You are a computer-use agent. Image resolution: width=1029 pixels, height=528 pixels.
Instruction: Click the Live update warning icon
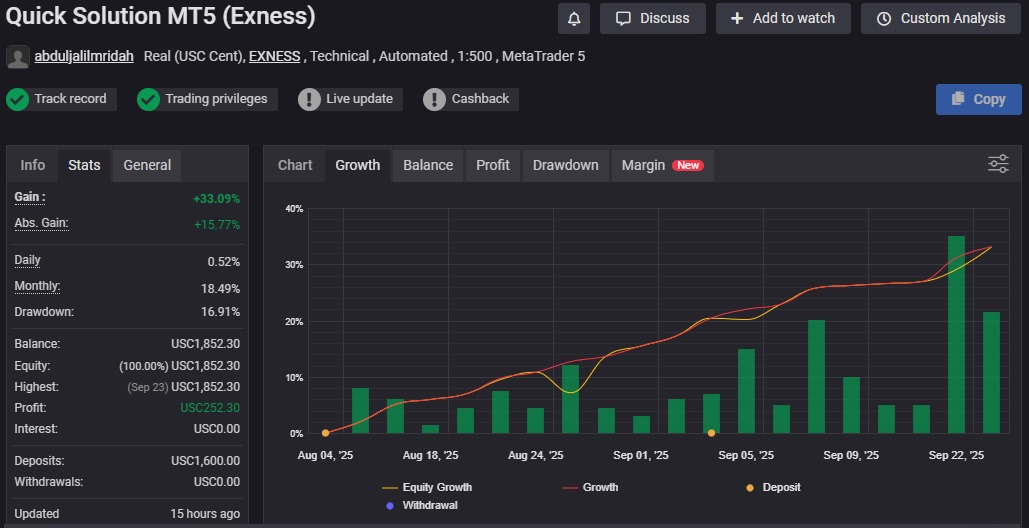pos(310,99)
